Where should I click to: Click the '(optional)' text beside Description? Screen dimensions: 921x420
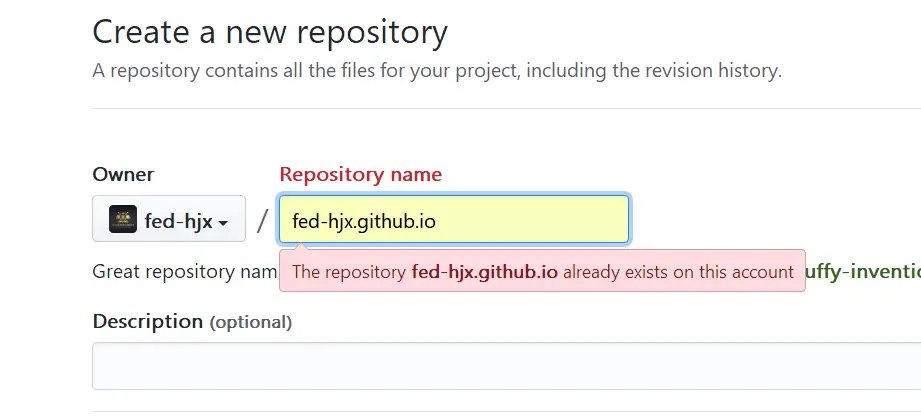(250, 322)
